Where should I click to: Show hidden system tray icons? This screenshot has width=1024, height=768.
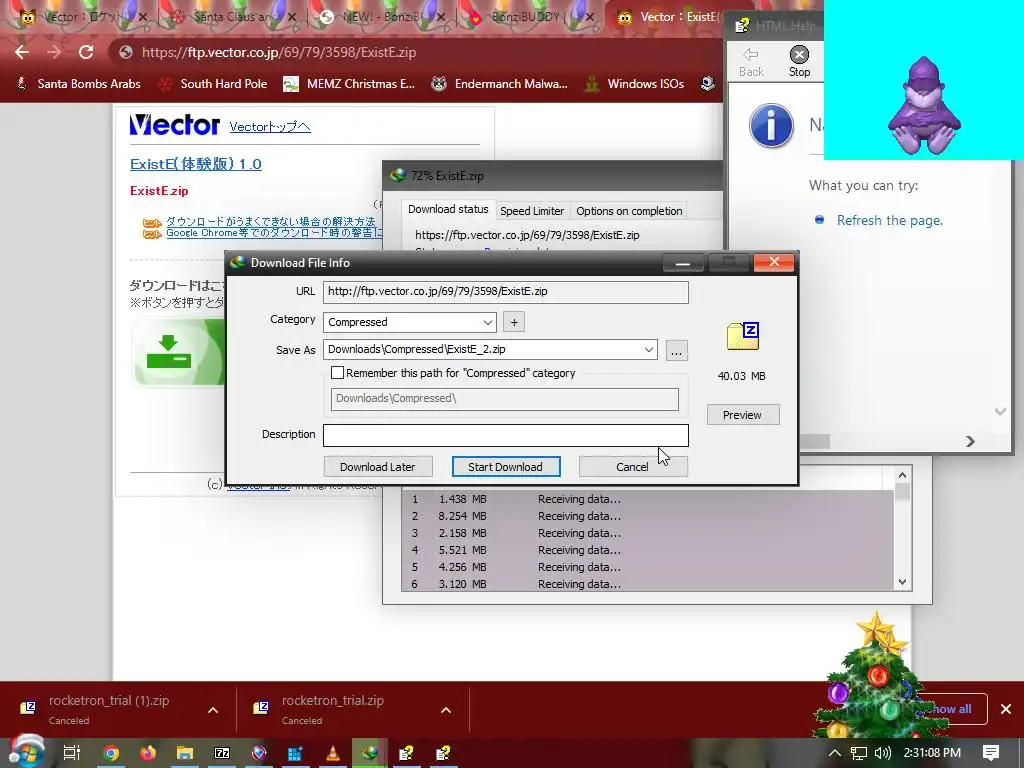(x=835, y=753)
